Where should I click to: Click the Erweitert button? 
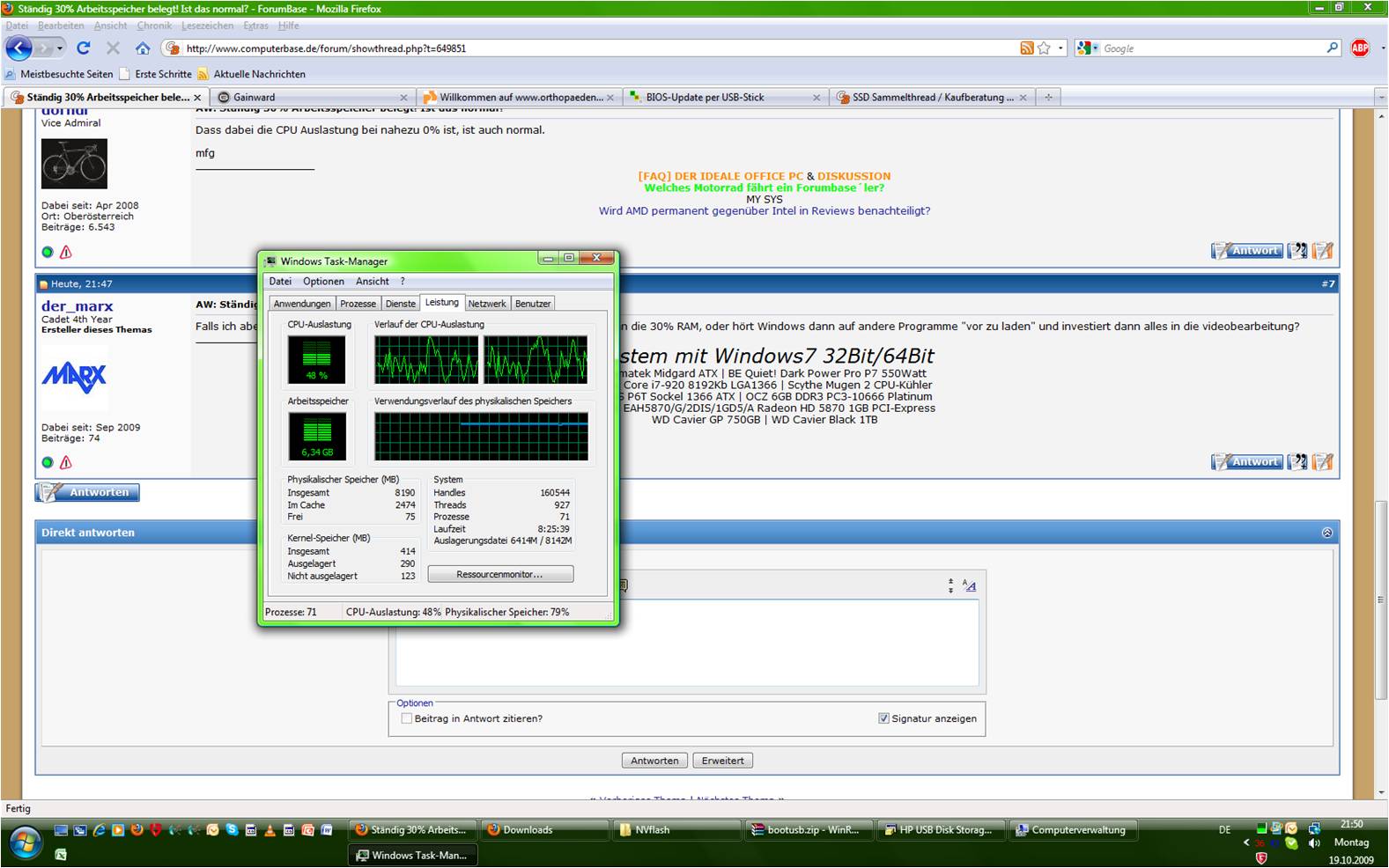723,761
